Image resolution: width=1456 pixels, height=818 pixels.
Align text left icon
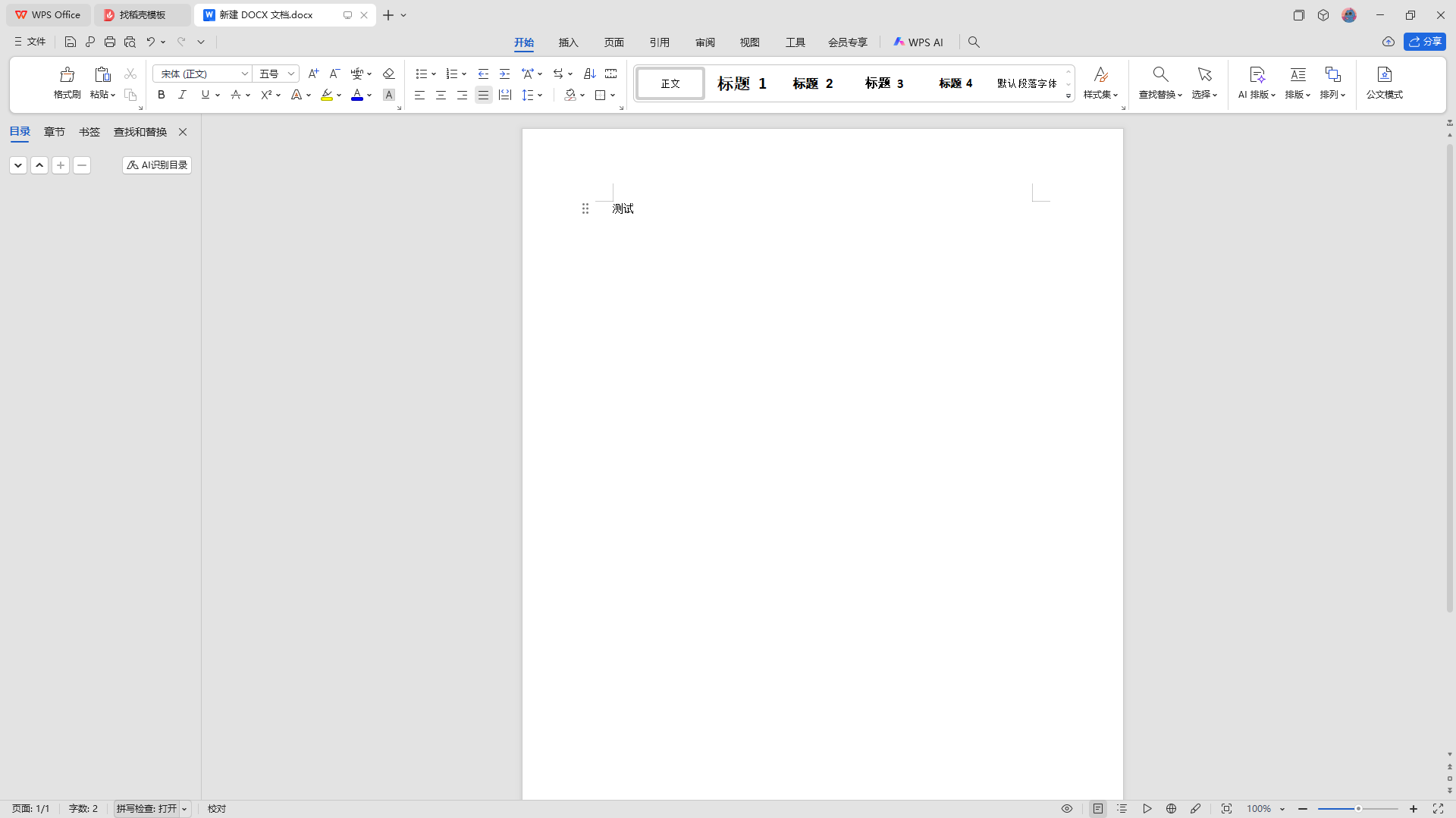point(419,95)
